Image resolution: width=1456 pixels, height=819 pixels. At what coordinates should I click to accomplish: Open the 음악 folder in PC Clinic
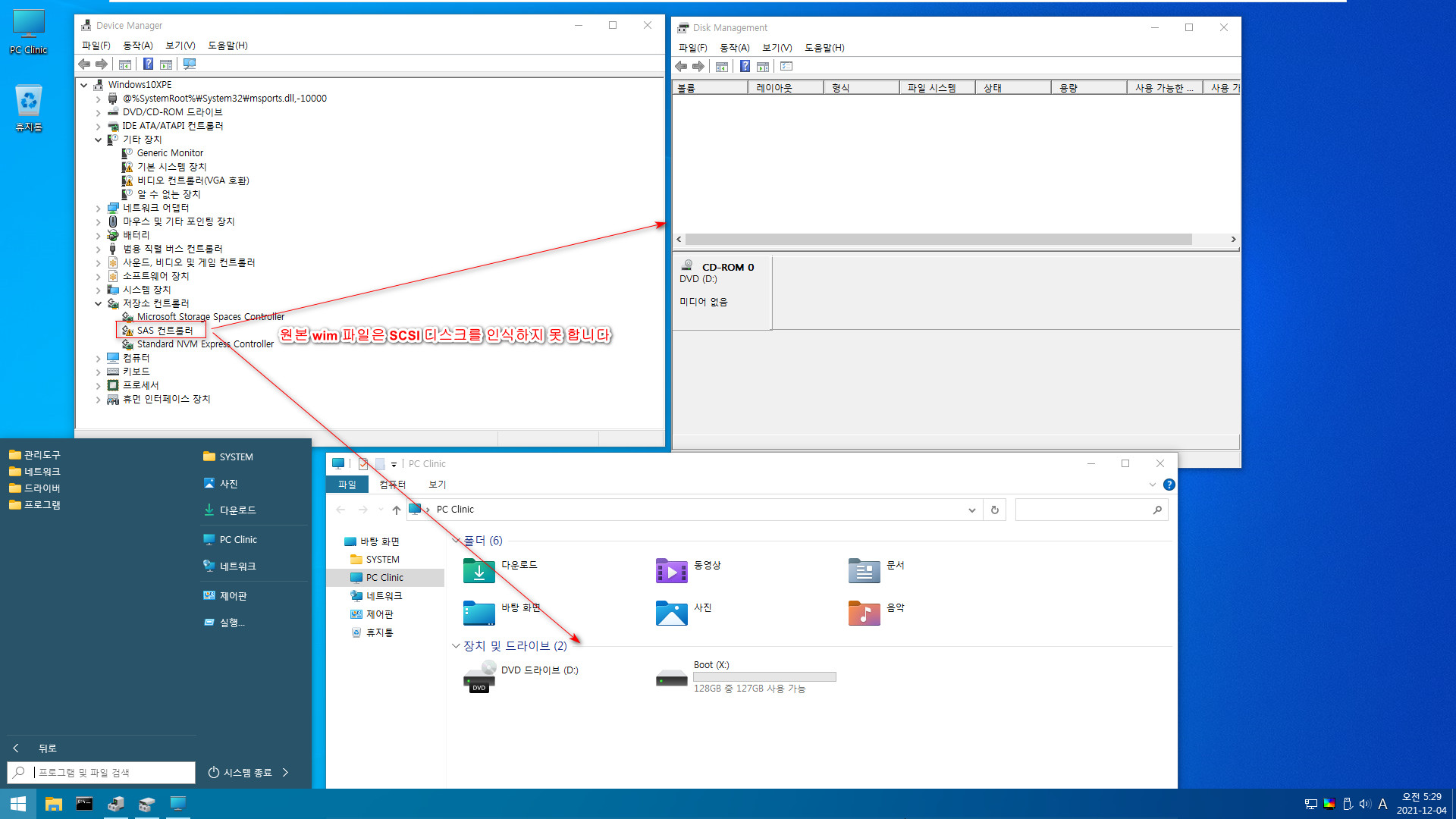pyautogui.click(x=877, y=612)
